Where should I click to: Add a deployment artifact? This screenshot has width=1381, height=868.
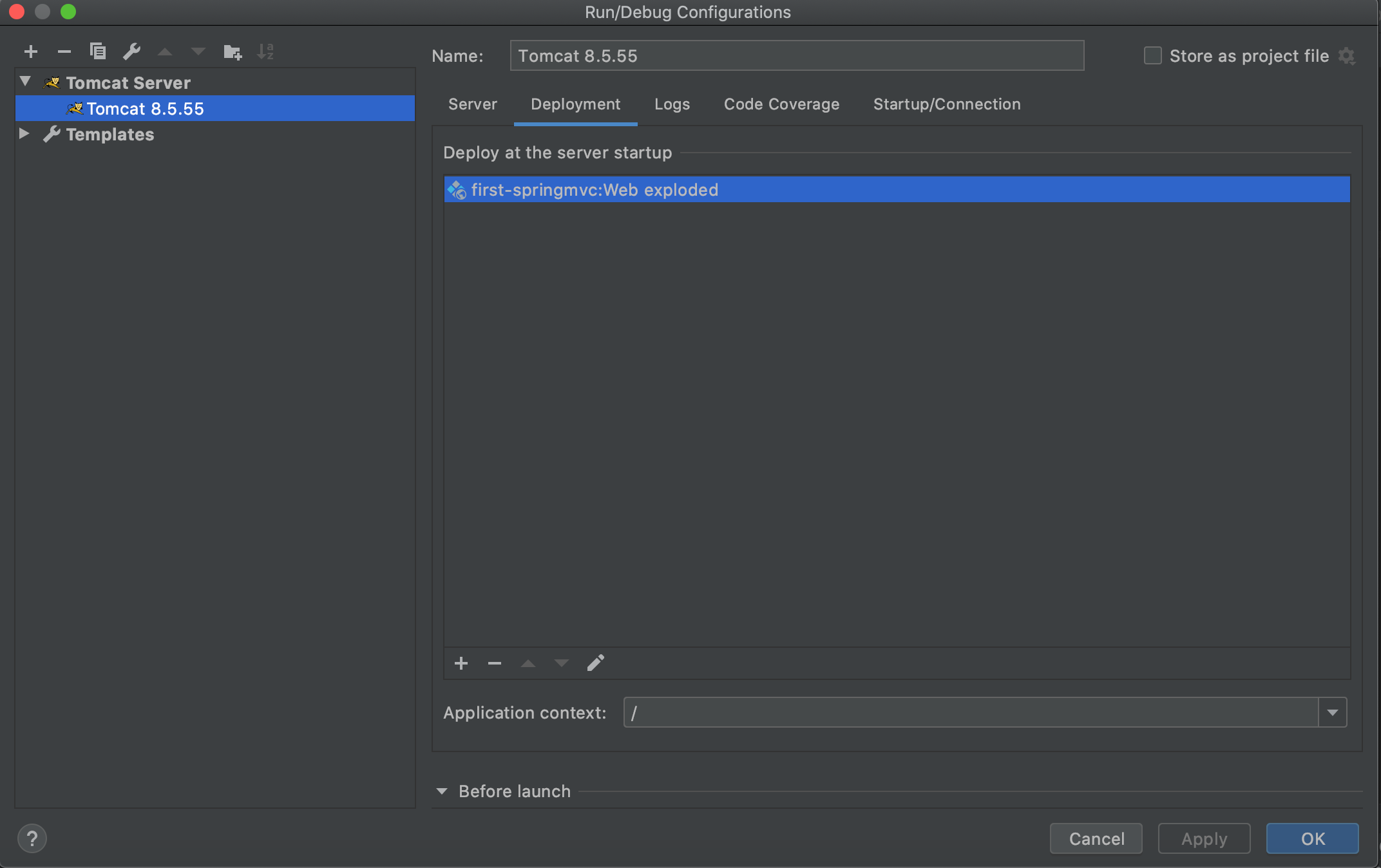tap(461, 663)
